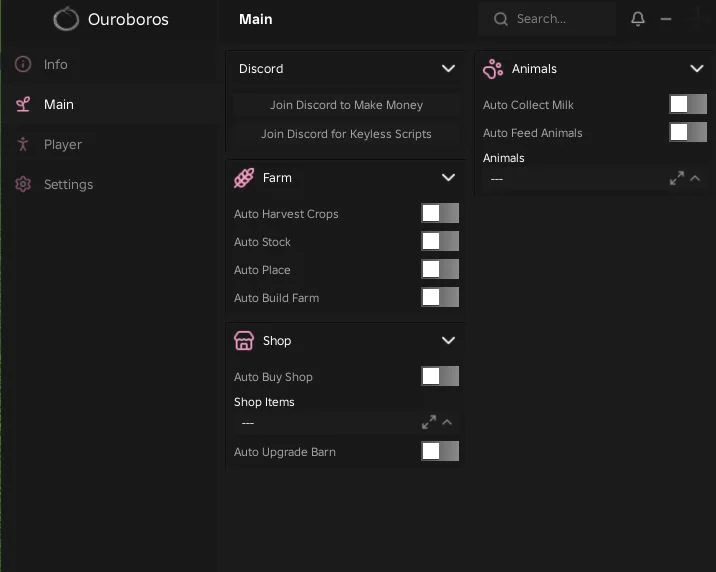Collapse the Farm section chevron
The image size is (716, 572).
[448, 178]
